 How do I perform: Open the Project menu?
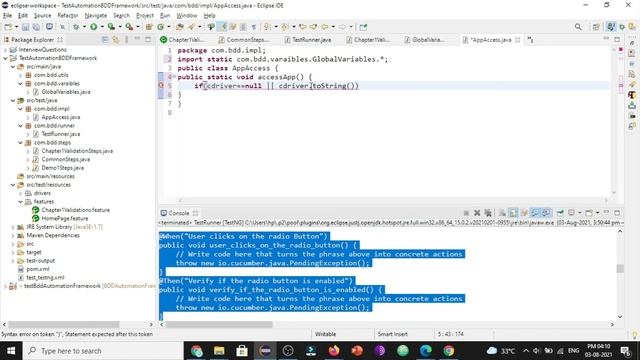pos(145,16)
